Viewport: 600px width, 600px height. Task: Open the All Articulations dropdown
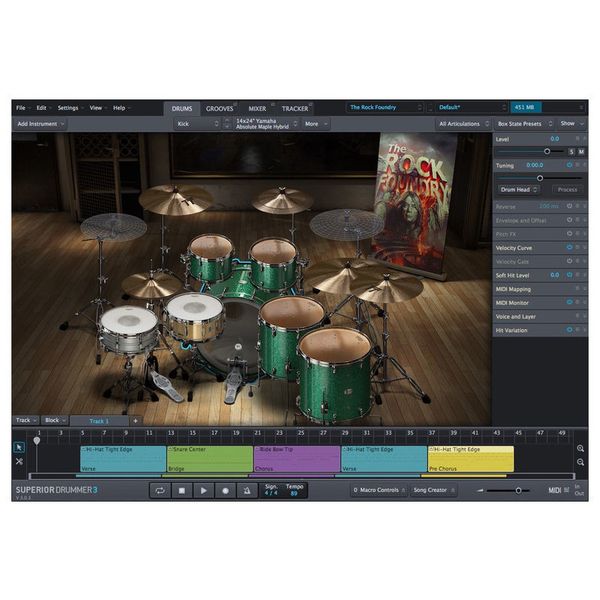pos(464,124)
